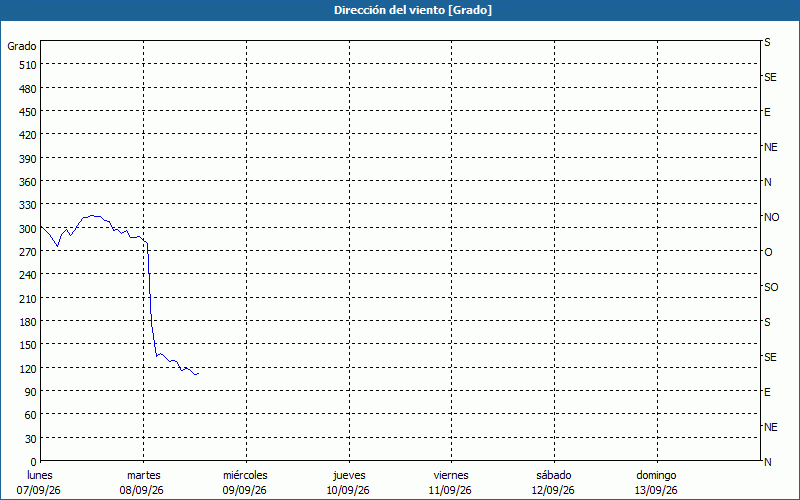Image resolution: width=800 pixels, height=500 pixels.
Task: Click the '210' axis value
Action: point(28,299)
